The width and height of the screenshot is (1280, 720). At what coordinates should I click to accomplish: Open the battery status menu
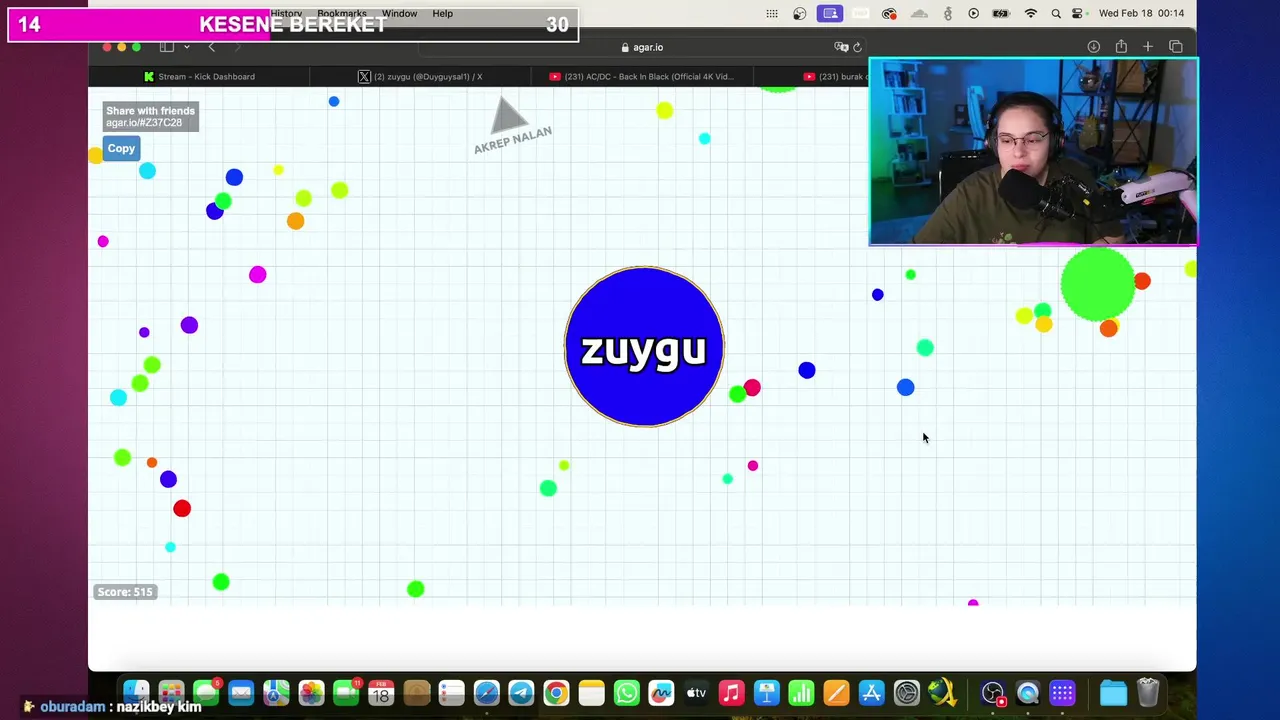[1000, 13]
